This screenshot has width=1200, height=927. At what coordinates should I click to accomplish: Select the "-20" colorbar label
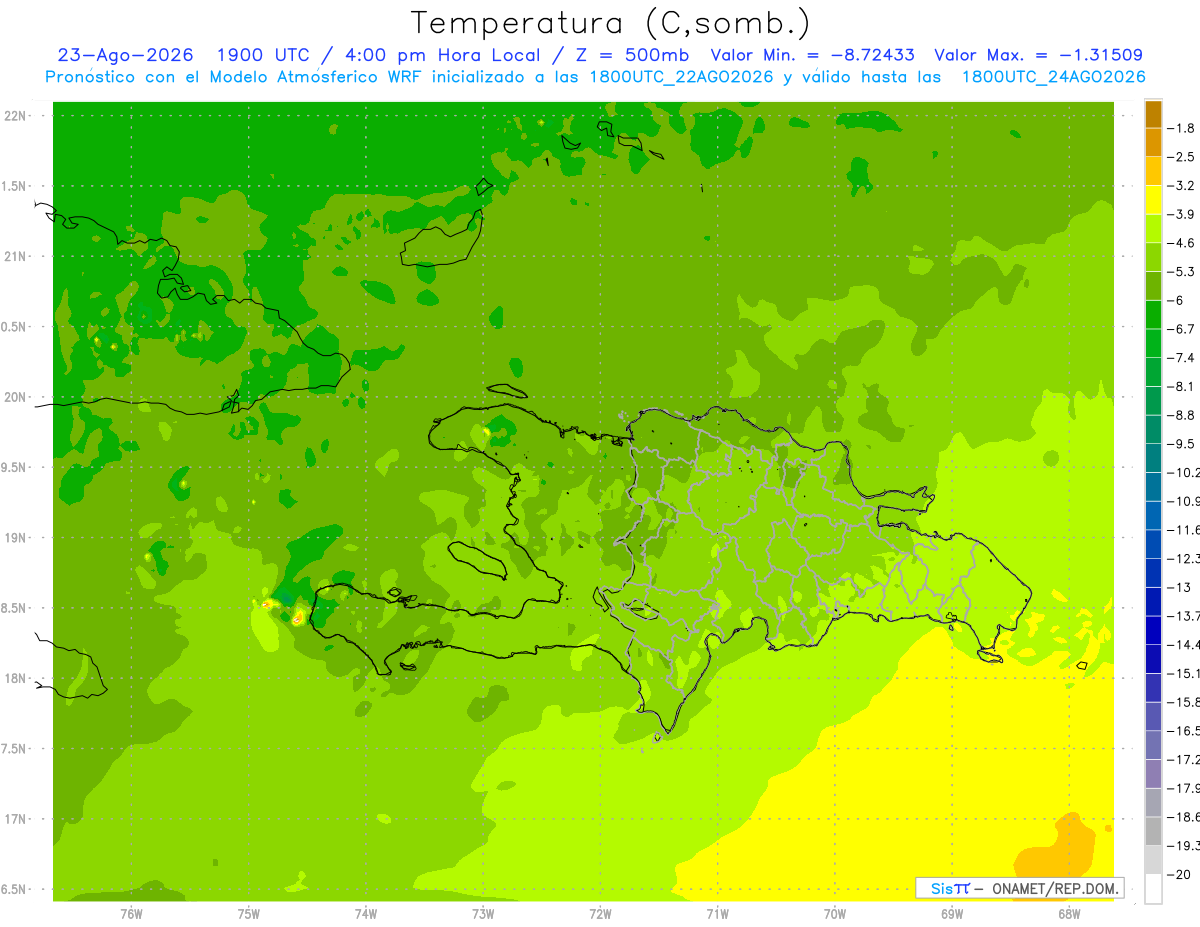1179,874
